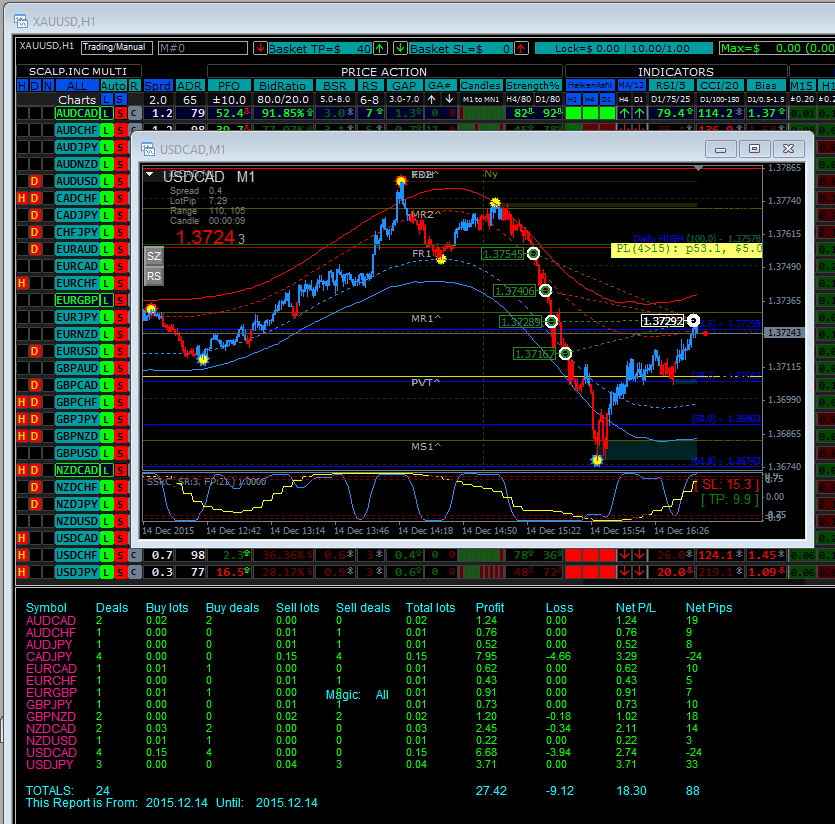The height and width of the screenshot is (824, 835).
Task: Sort by the CCI/20 column header
Action: tap(719, 86)
